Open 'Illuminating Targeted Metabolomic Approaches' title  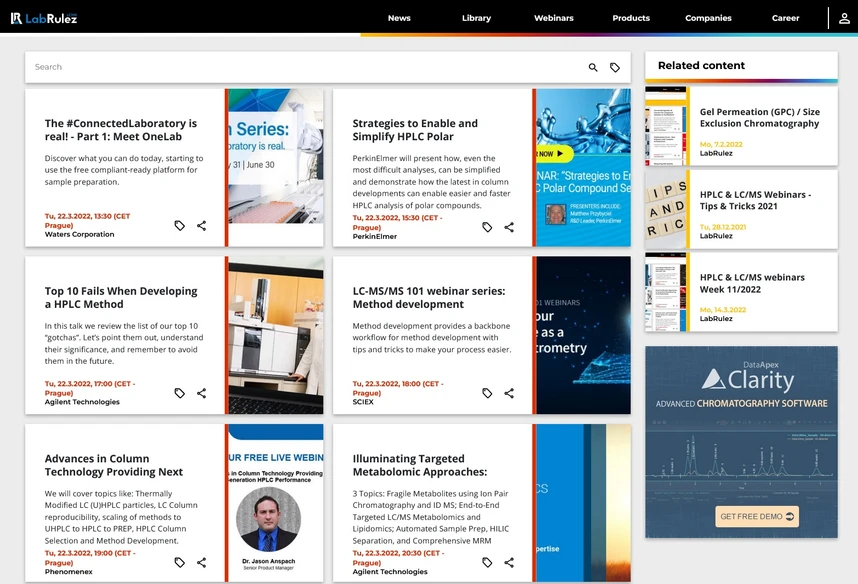420,465
